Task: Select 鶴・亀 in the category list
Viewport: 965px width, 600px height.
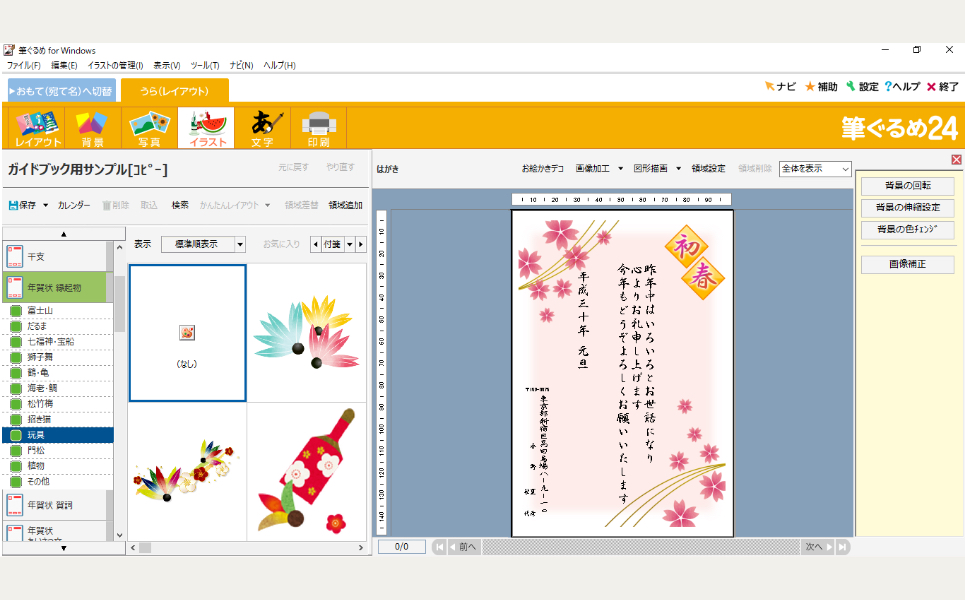Action: click(x=58, y=372)
